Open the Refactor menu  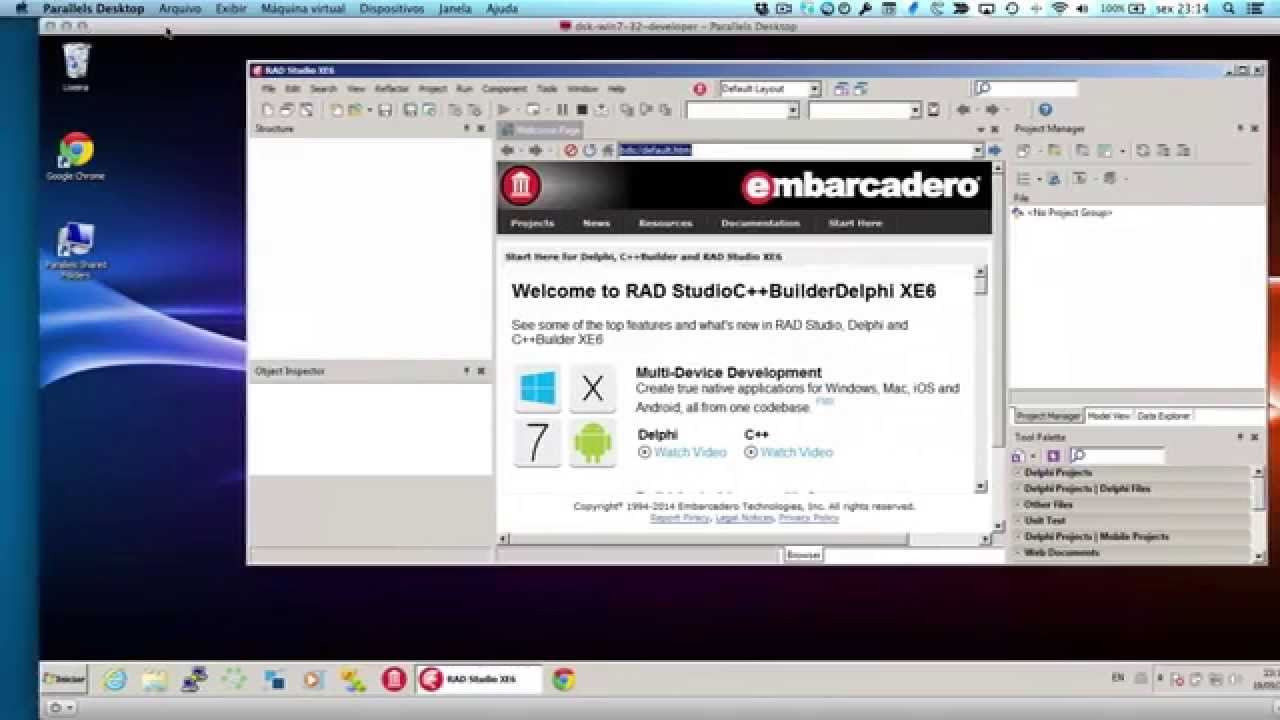coord(392,89)
